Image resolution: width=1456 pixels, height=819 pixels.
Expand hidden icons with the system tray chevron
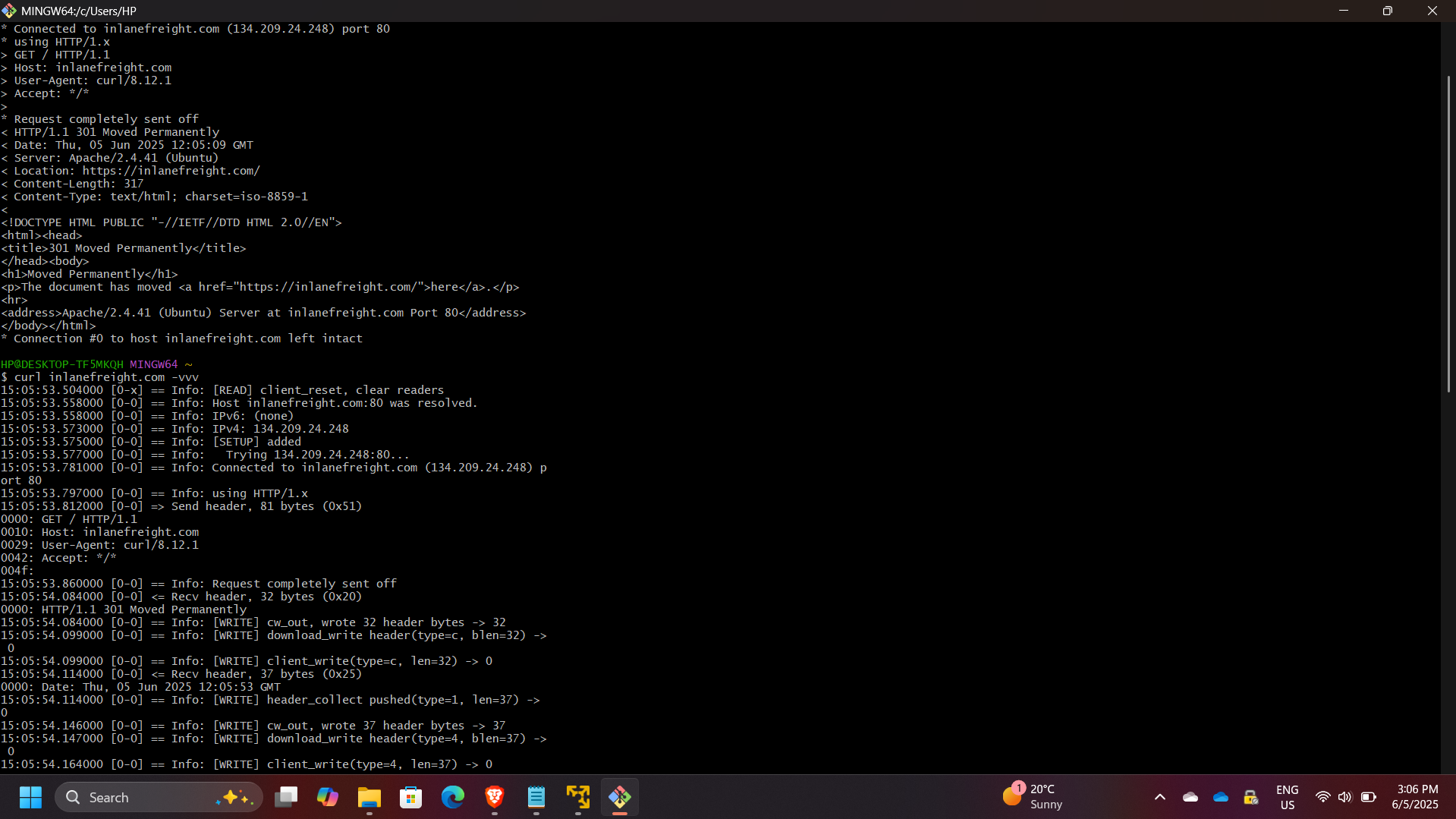coord(1159,798)
